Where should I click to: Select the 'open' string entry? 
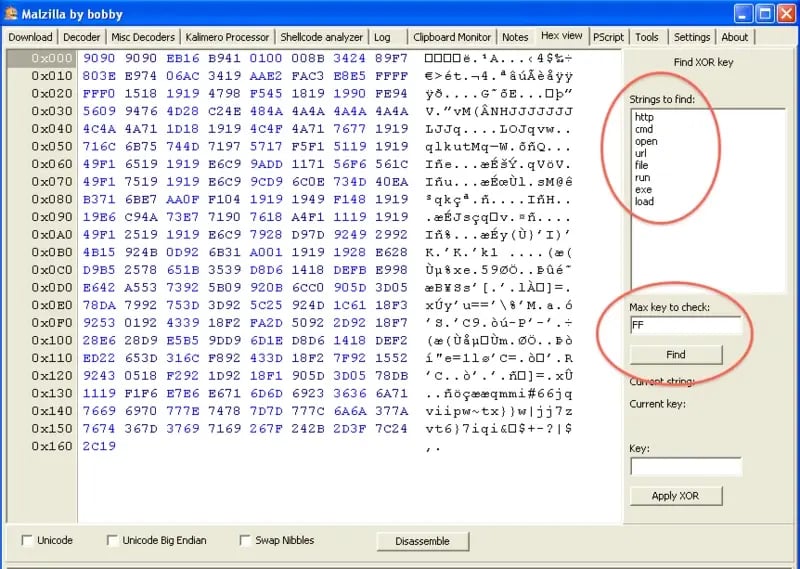click(646, 141)
